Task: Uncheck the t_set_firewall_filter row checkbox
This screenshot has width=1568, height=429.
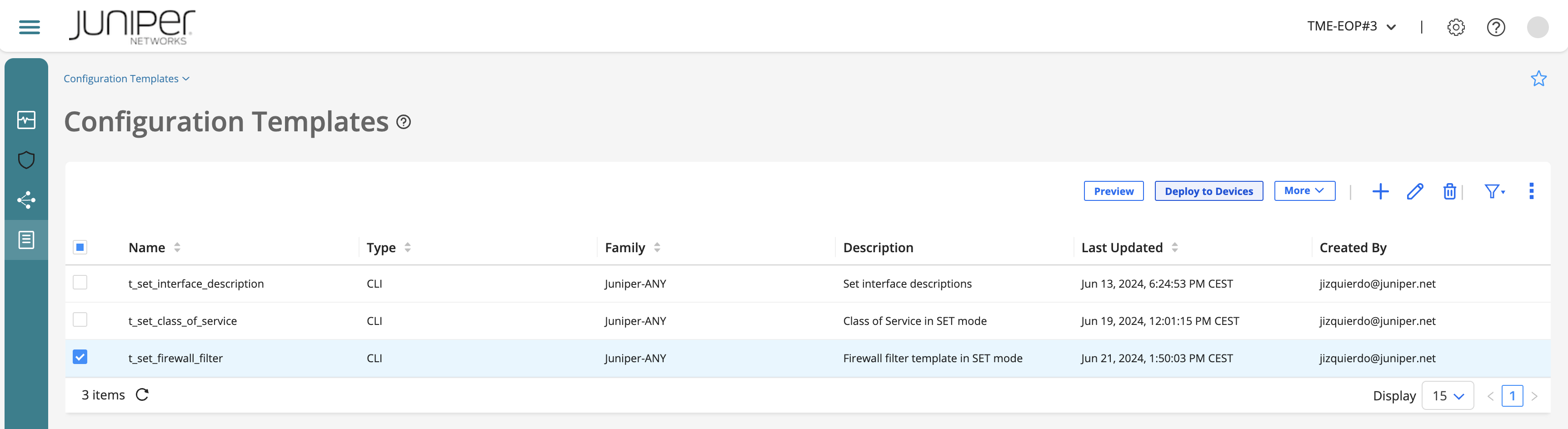Action: 80,357
